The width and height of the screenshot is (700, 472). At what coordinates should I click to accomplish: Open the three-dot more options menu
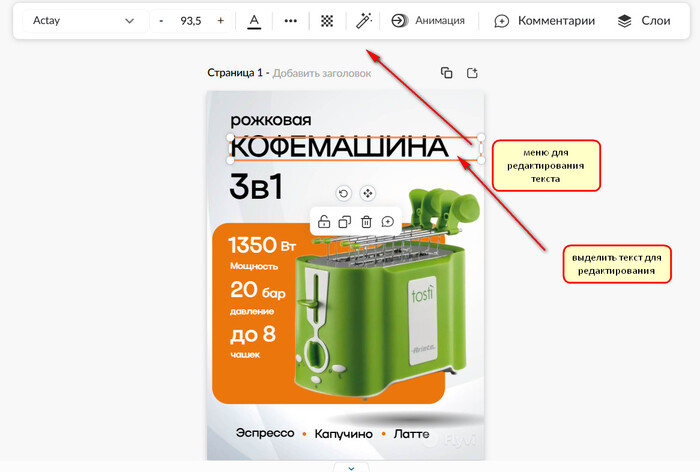point(291,21)
